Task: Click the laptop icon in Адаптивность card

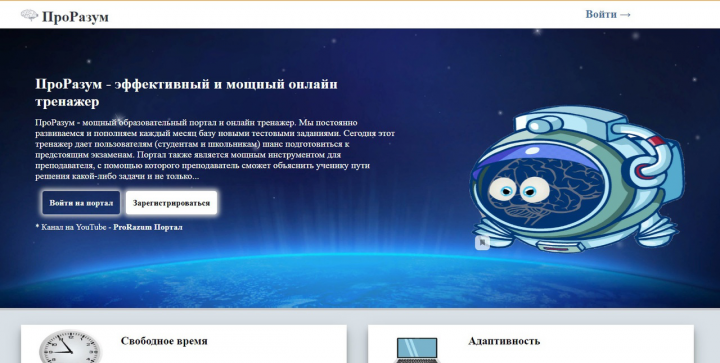Action: pos(416,351)
